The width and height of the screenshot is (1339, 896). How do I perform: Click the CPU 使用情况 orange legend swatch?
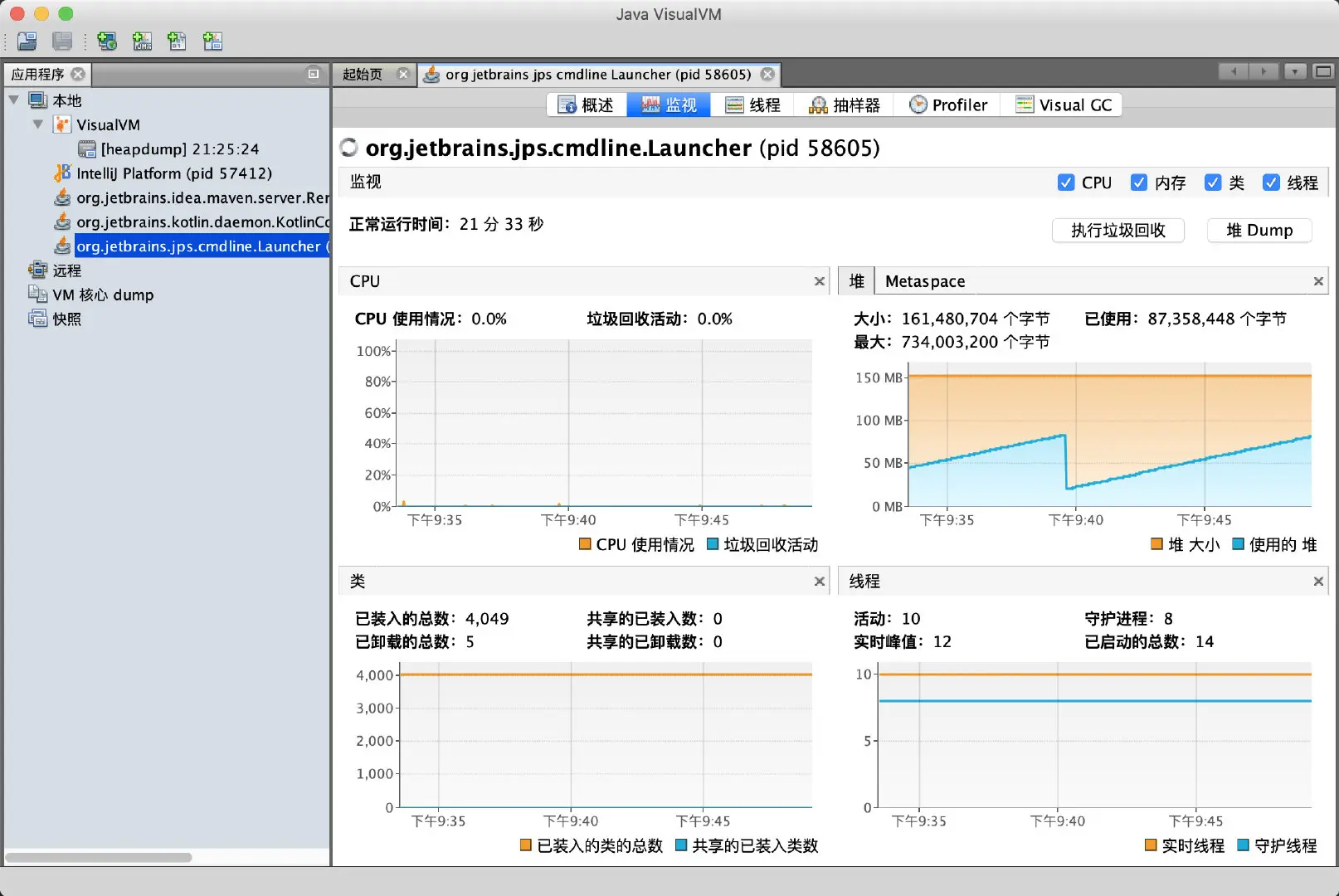(585, 544)
